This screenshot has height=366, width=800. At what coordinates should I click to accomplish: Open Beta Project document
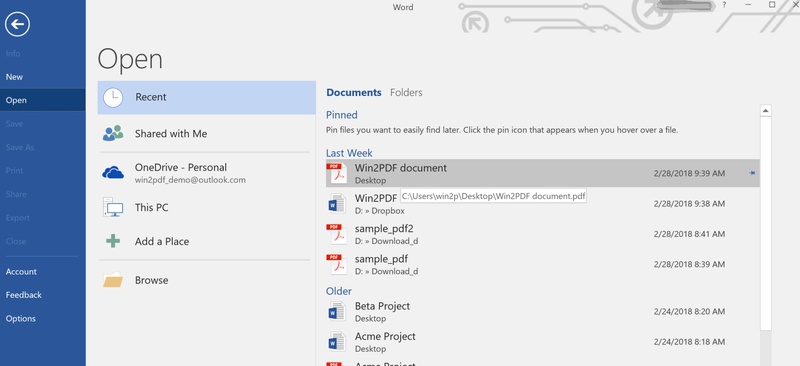pyautogui.click(x=382, y=306)
